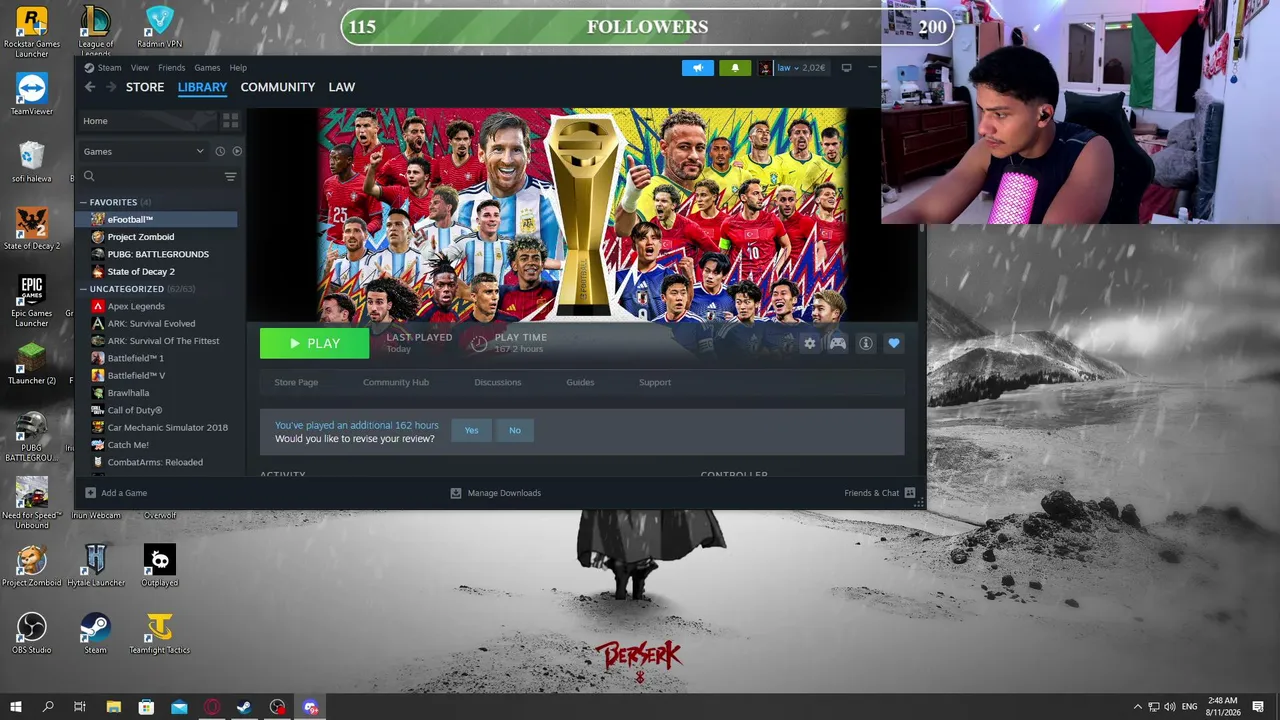Open Steam notifications bell
The width and height of the screenshot is (1280, 720).
coord(735,68)
